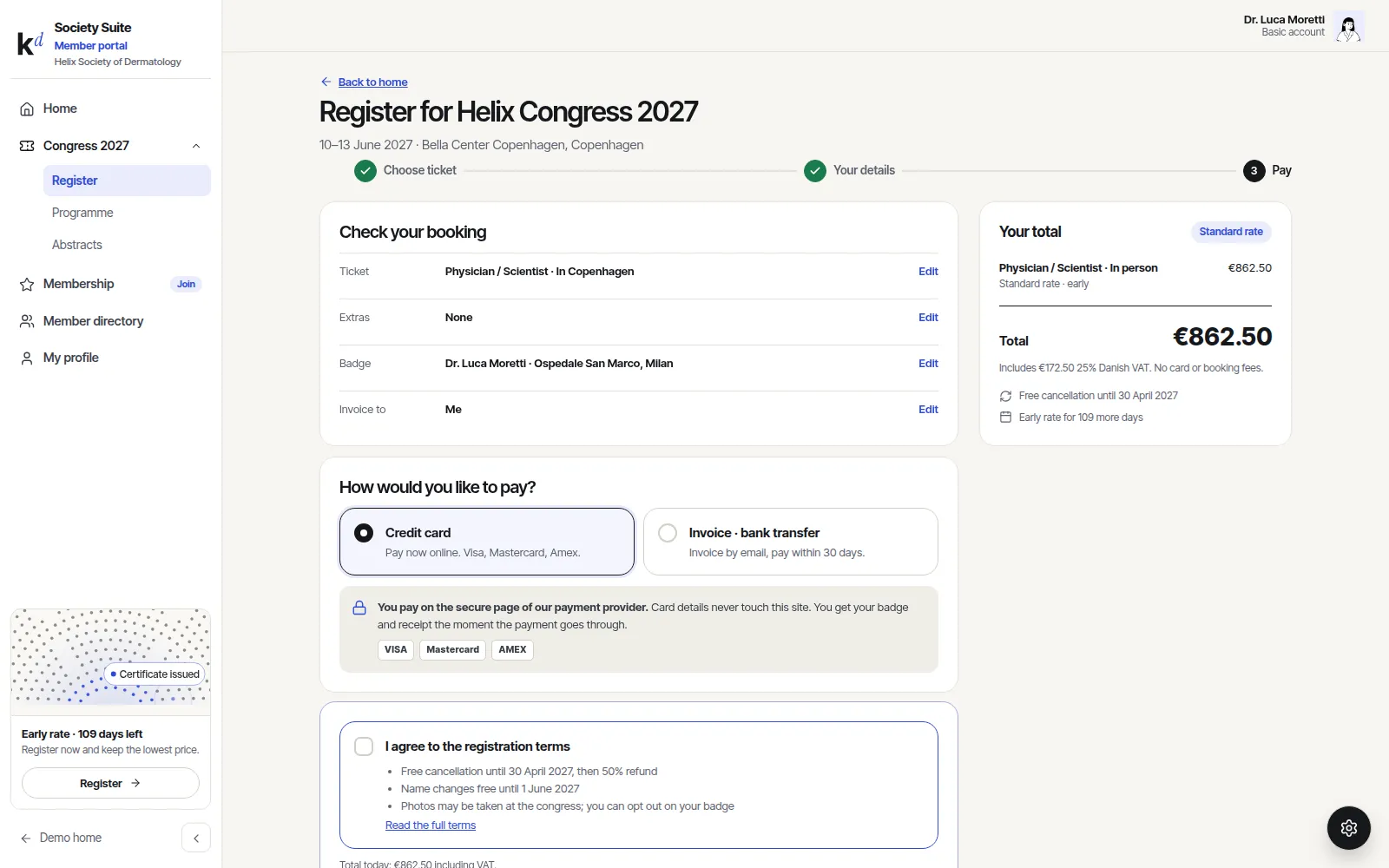Screen dimensions: 1389x868
Task: Click the Register button in early rate card
Action: coord(110,784)
